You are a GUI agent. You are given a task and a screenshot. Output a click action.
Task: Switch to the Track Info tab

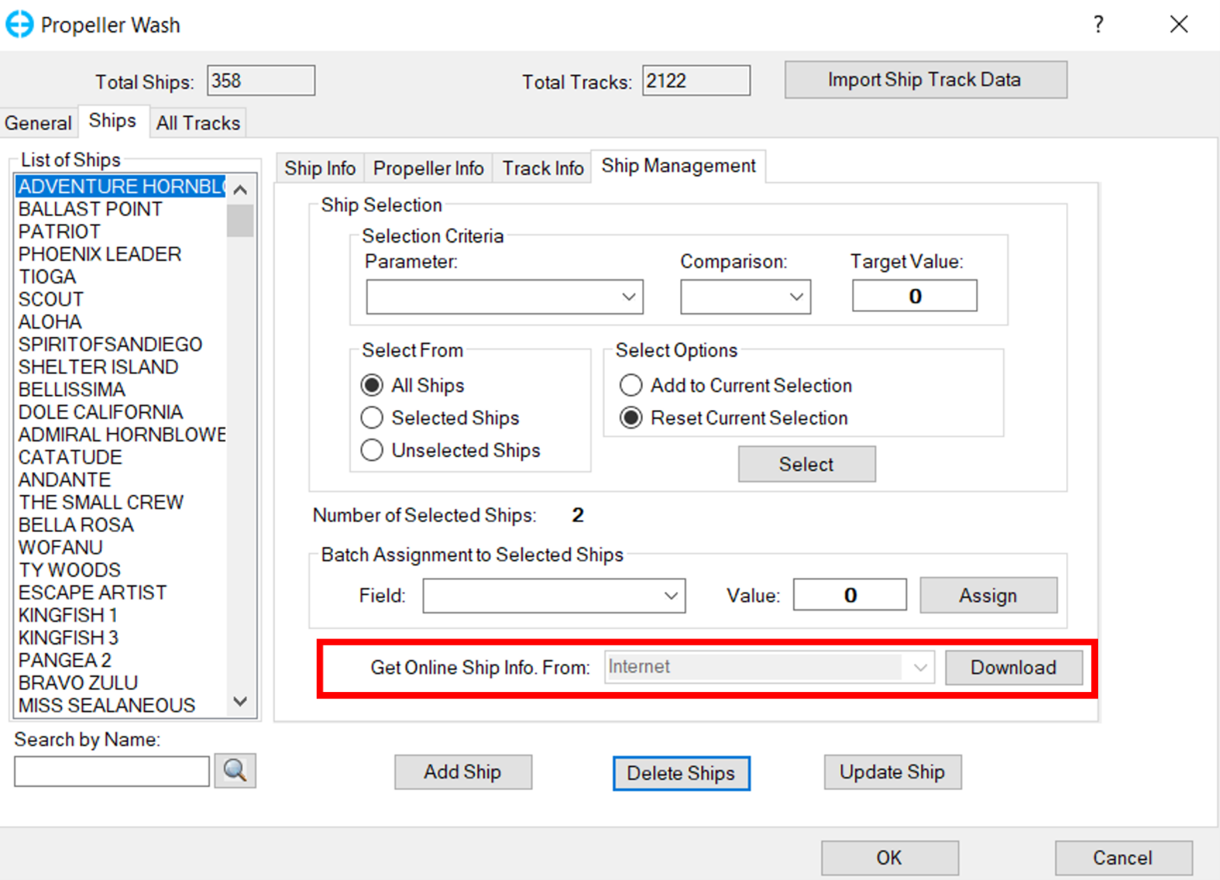pyautogui.click(x=541, y=167)
